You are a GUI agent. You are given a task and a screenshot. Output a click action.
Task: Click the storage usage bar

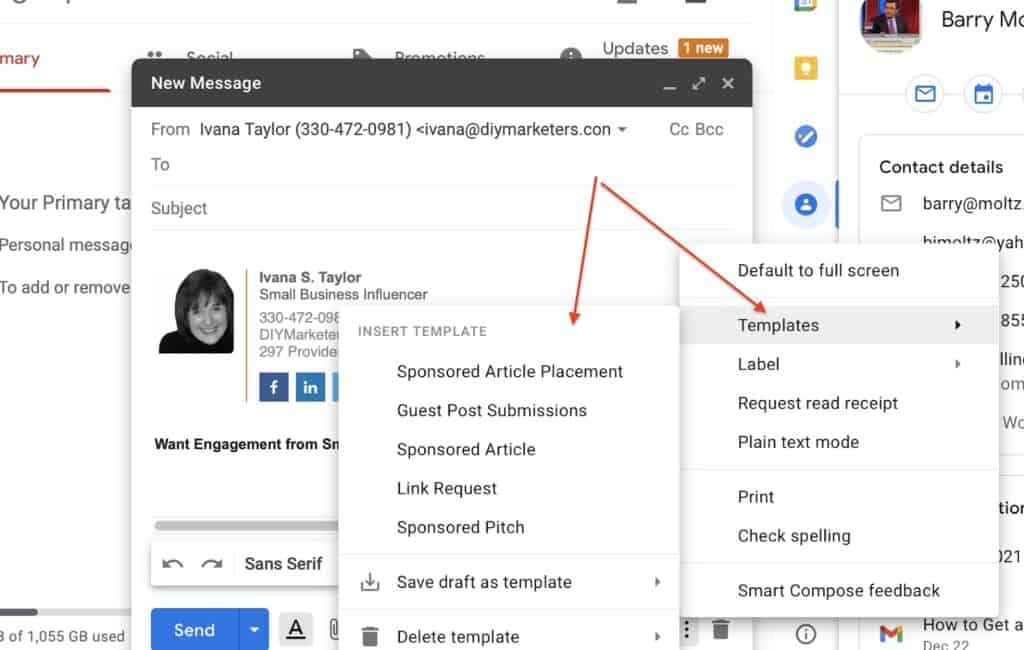(65, 612)
